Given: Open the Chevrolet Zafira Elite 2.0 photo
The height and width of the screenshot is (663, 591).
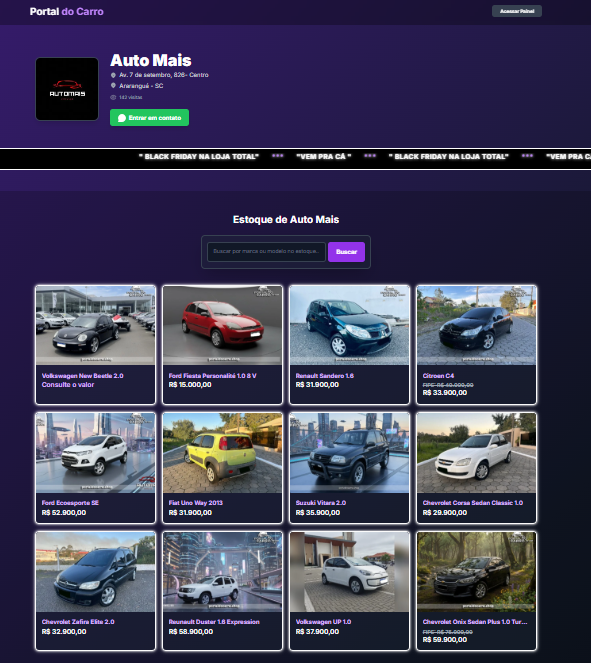Looking at the screenshot, I should click(x=96, y=572).
